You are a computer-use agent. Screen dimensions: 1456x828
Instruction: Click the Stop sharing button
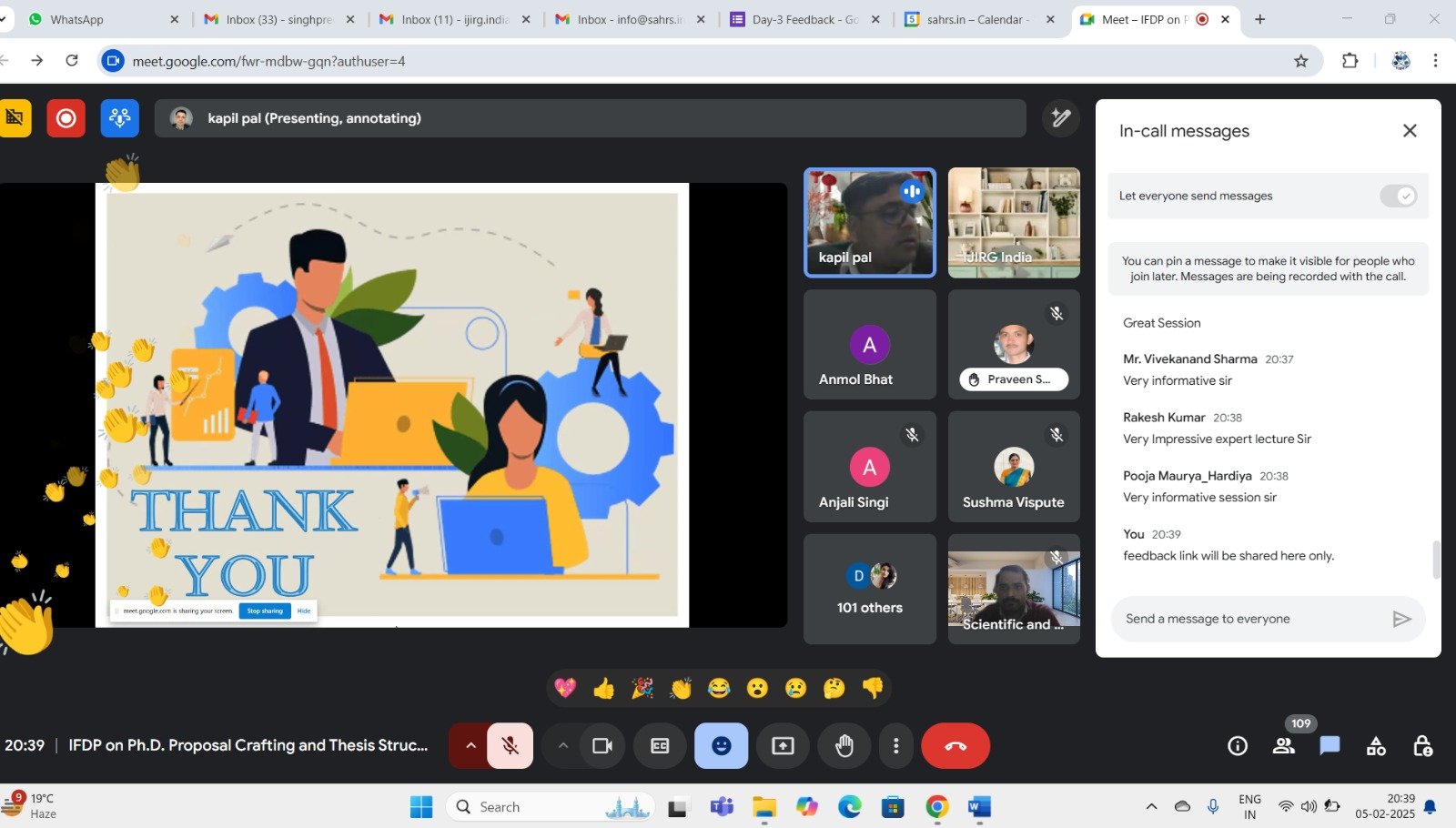point(265,611)
